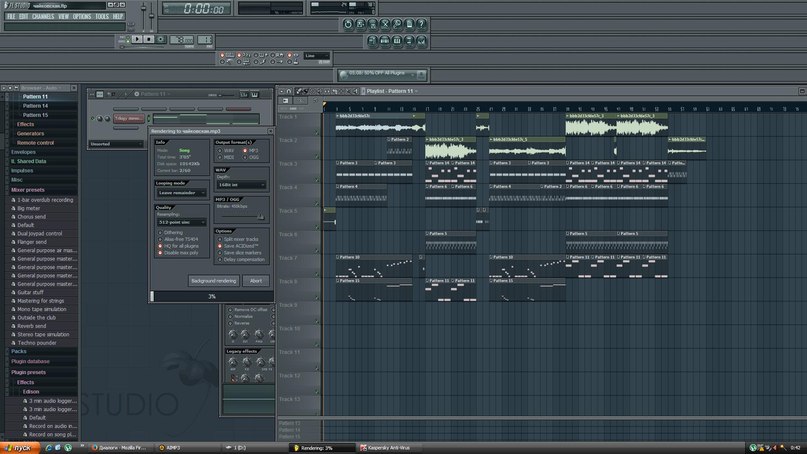Open the Looping mode Leave remainder dropdown

(x=182, y=193)
